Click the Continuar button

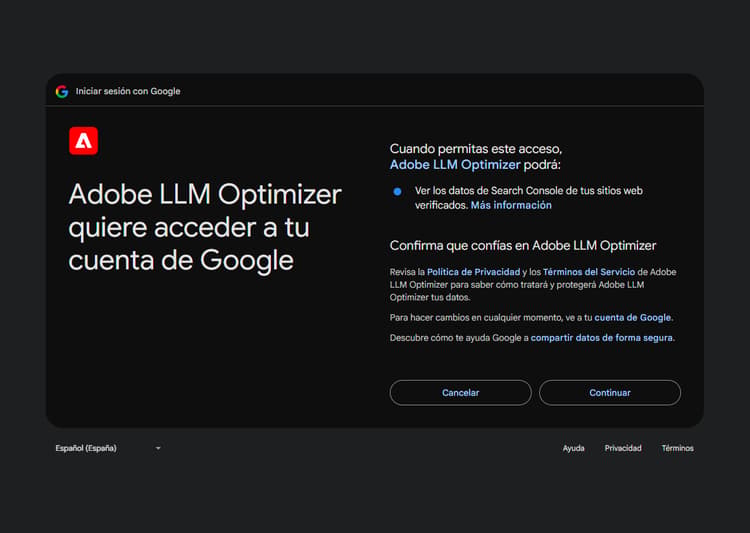tap(610, 393)
